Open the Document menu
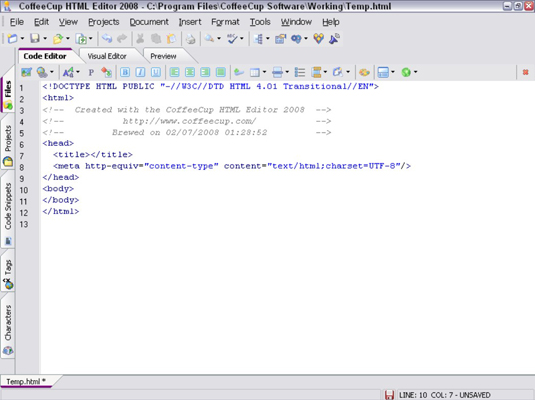535x400 pixels. tap(149, 22)
